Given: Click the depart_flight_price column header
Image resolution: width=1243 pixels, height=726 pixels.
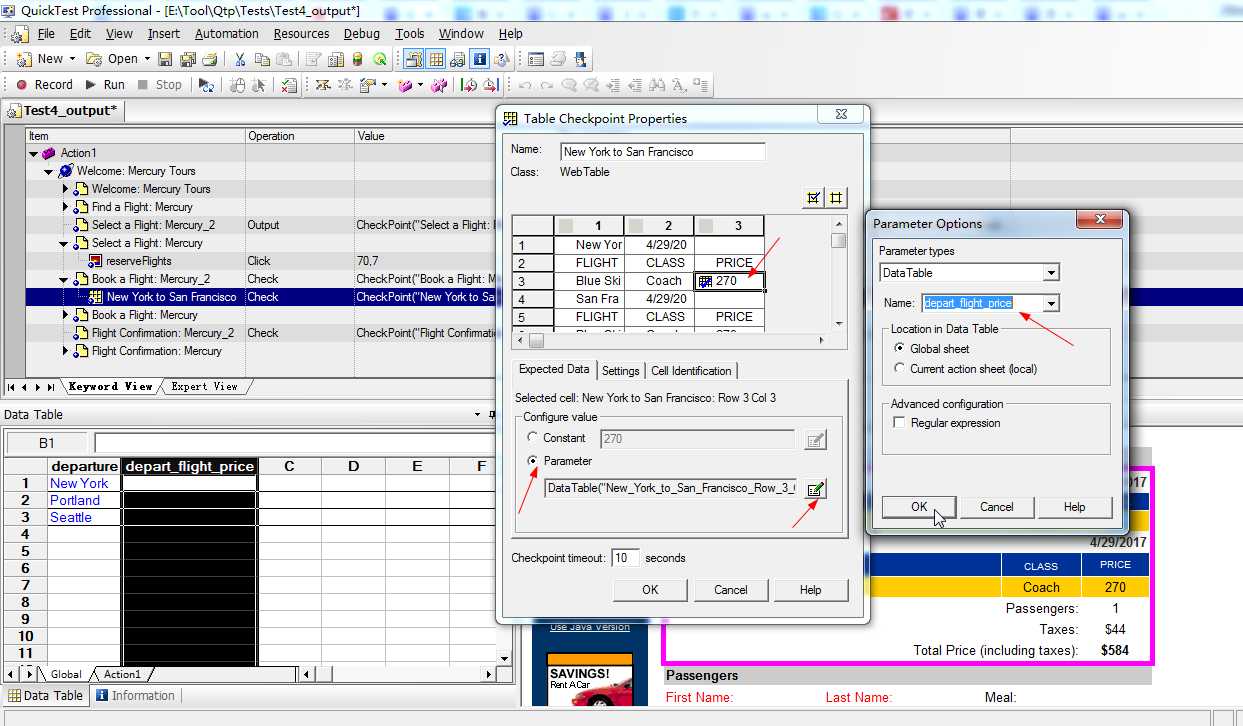Looking at the screenshot, I should [x=189, y=466].
